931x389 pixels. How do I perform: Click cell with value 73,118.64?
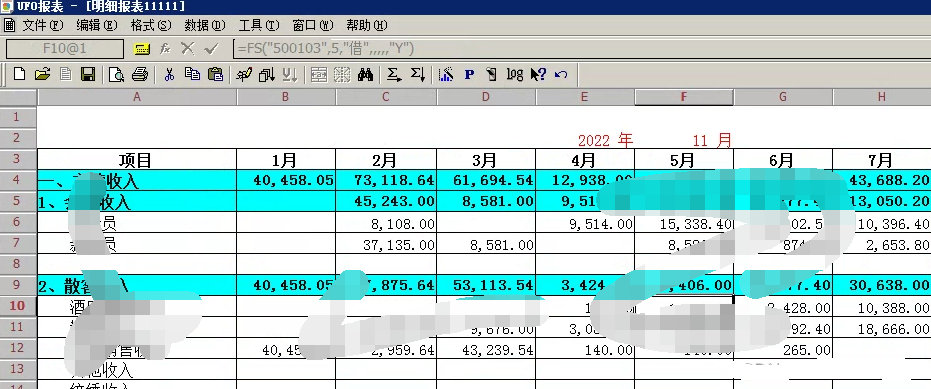pos(386,180)
